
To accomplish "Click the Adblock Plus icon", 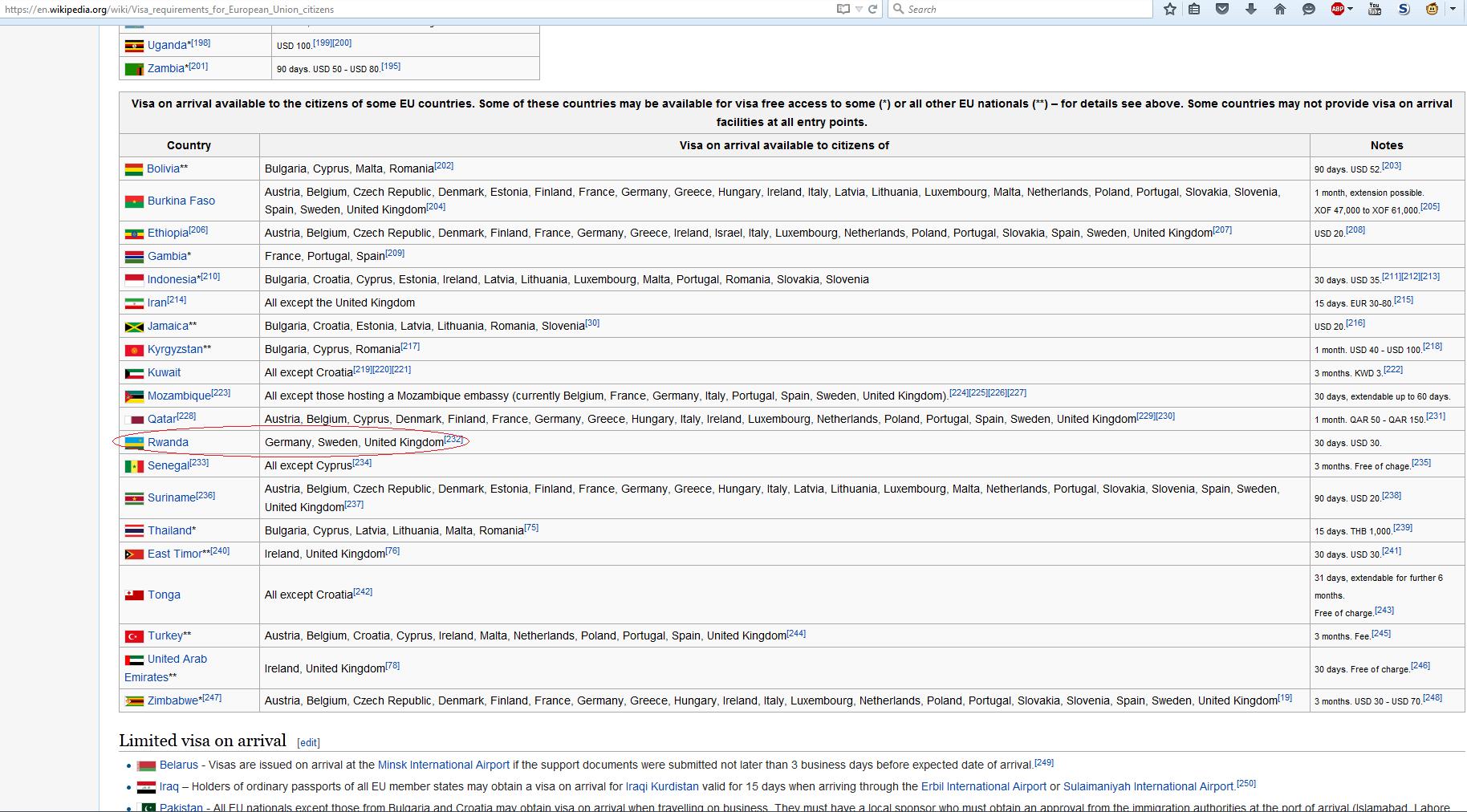I will (1337, 10).
